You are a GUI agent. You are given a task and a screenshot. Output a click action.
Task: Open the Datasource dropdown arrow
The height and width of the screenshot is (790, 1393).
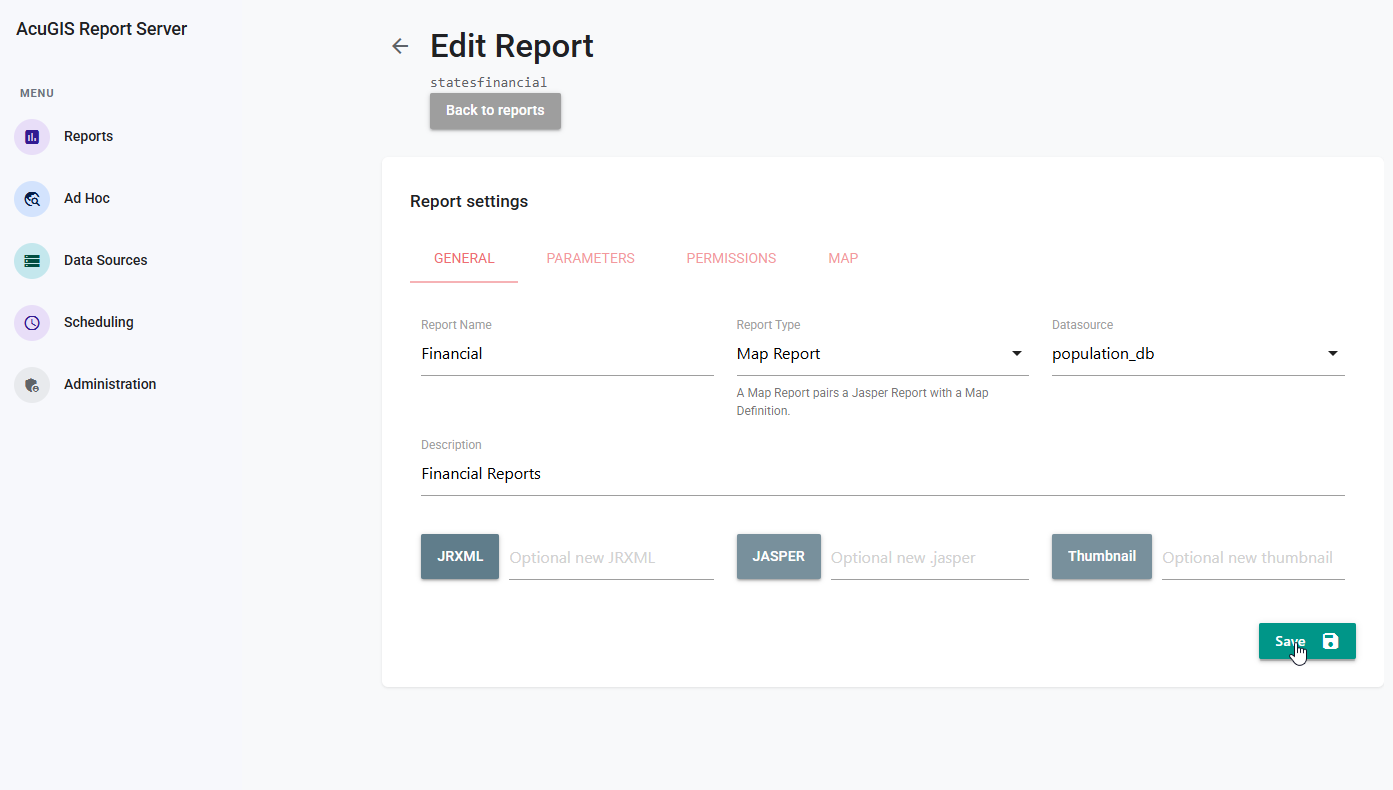point(1333,354)
